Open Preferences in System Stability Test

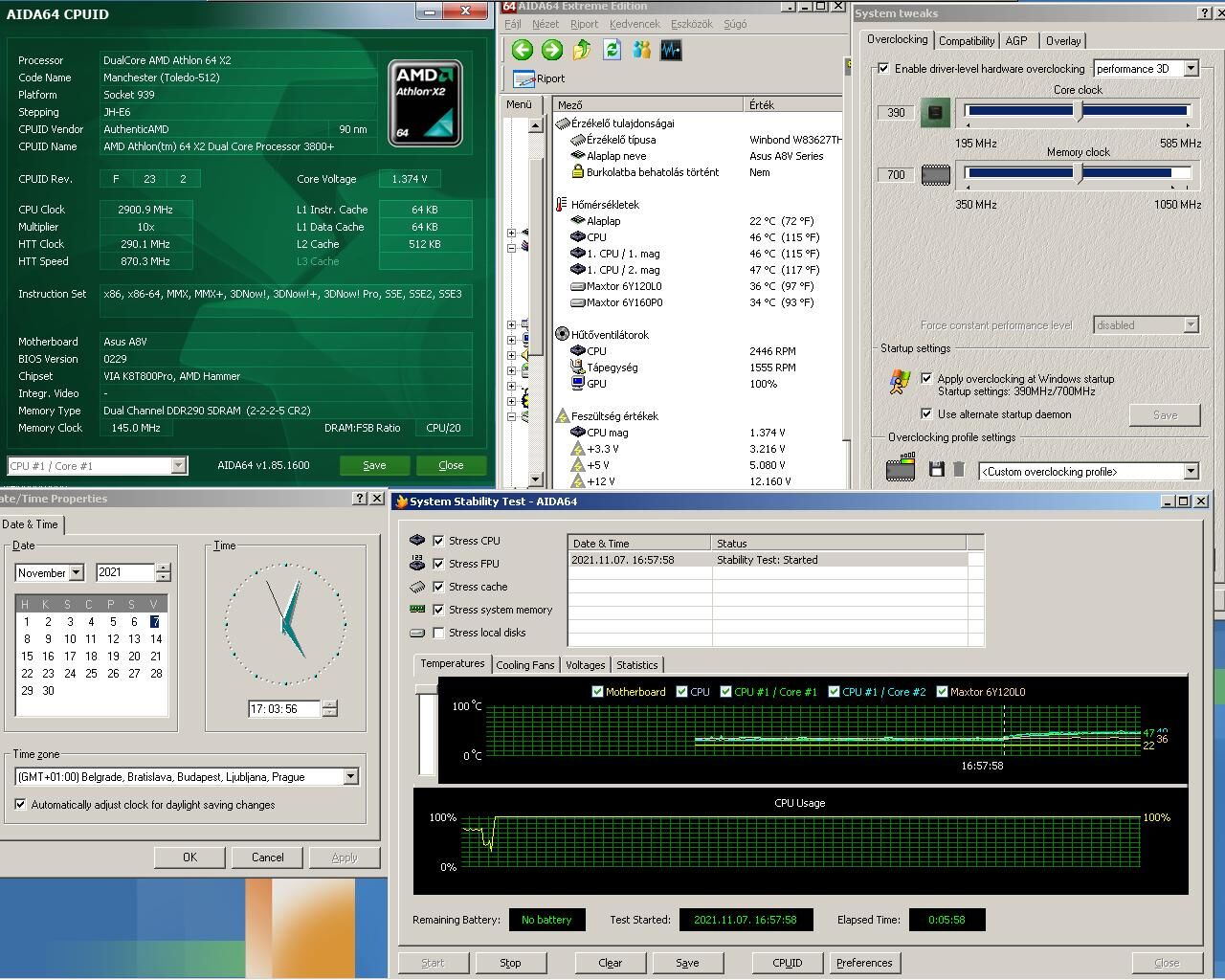(x=864, y=963)
